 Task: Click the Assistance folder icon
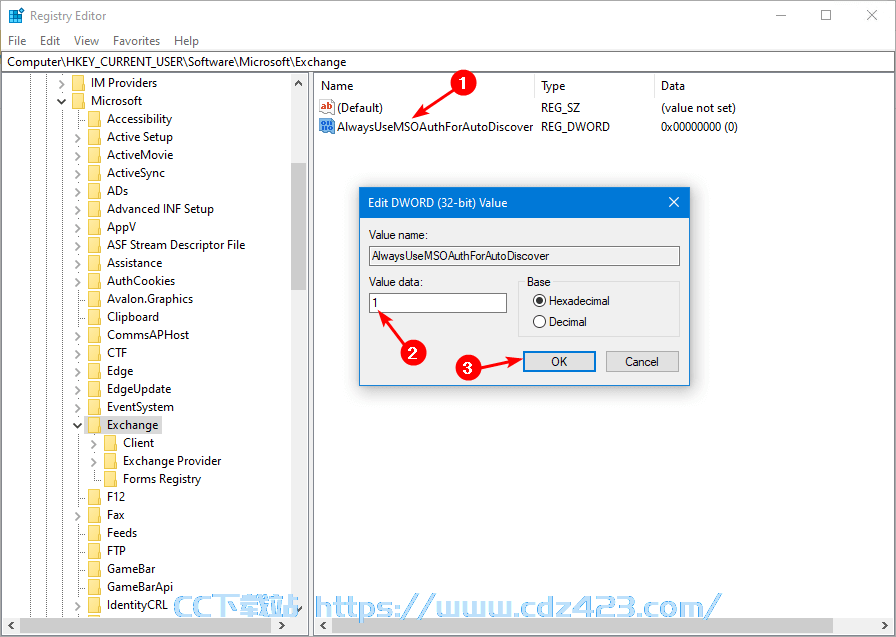[x=94, y=263]
